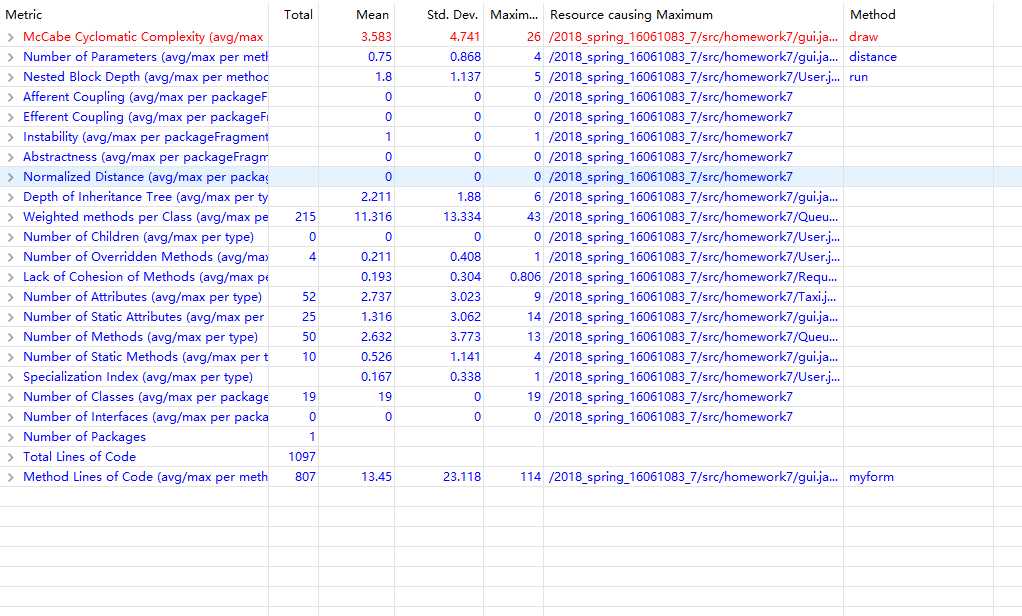
Task: Expand Afferent Coupling row
Action: coord(10,97)
